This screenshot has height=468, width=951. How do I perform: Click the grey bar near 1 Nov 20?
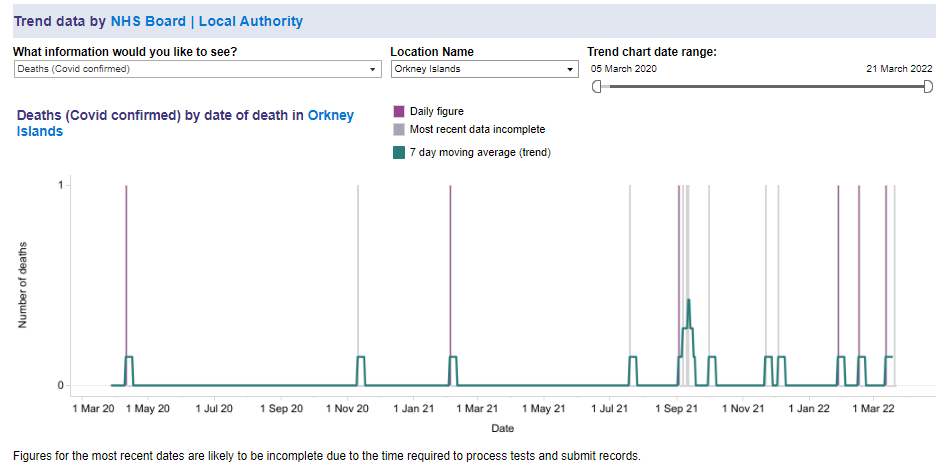pyautogui.click(x=359, y=270)
